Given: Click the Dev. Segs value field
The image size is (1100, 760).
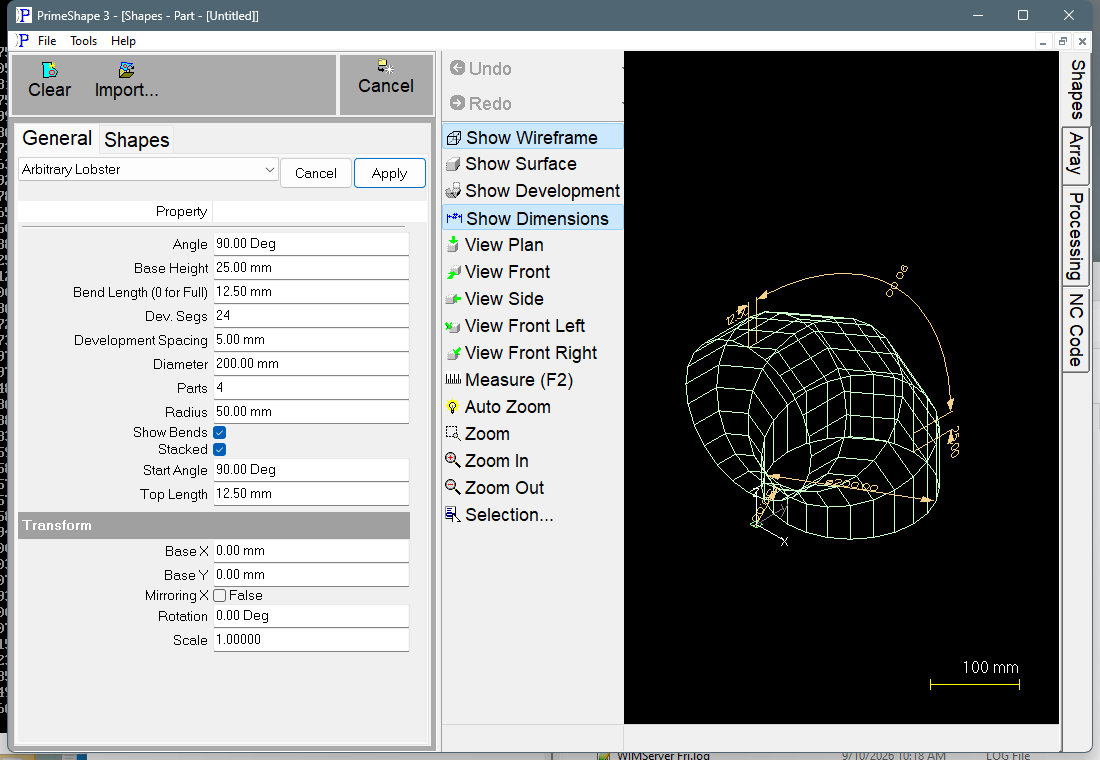Looking at the screenshot, I should pyautogui.click(x=311, y=316).
